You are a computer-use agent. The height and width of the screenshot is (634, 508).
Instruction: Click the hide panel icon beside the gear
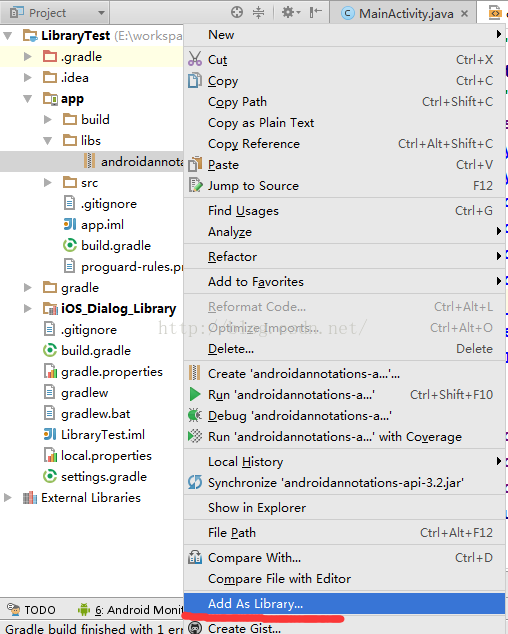[315, 13]
